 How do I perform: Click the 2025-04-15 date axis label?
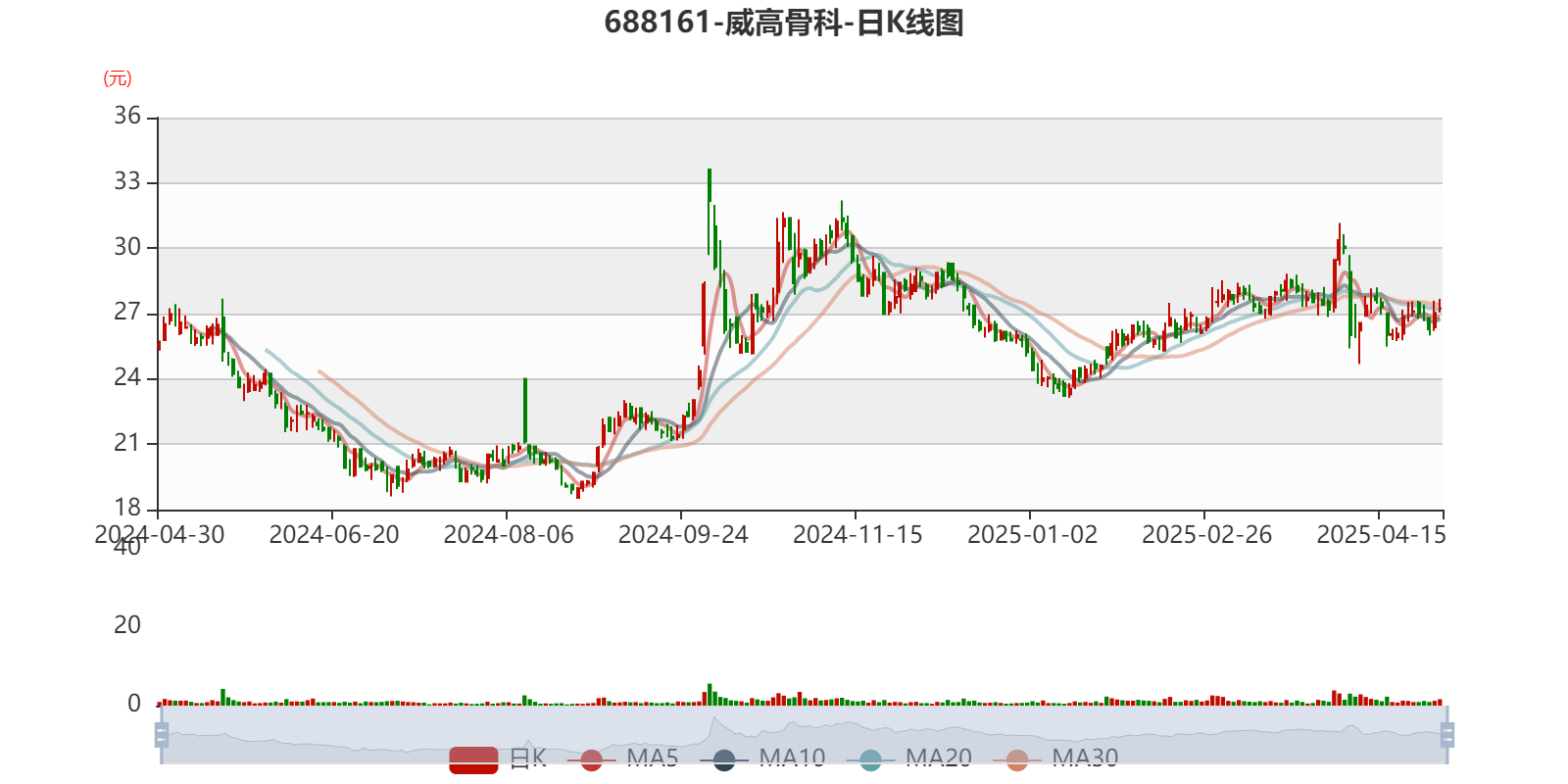pos(1381,534)
